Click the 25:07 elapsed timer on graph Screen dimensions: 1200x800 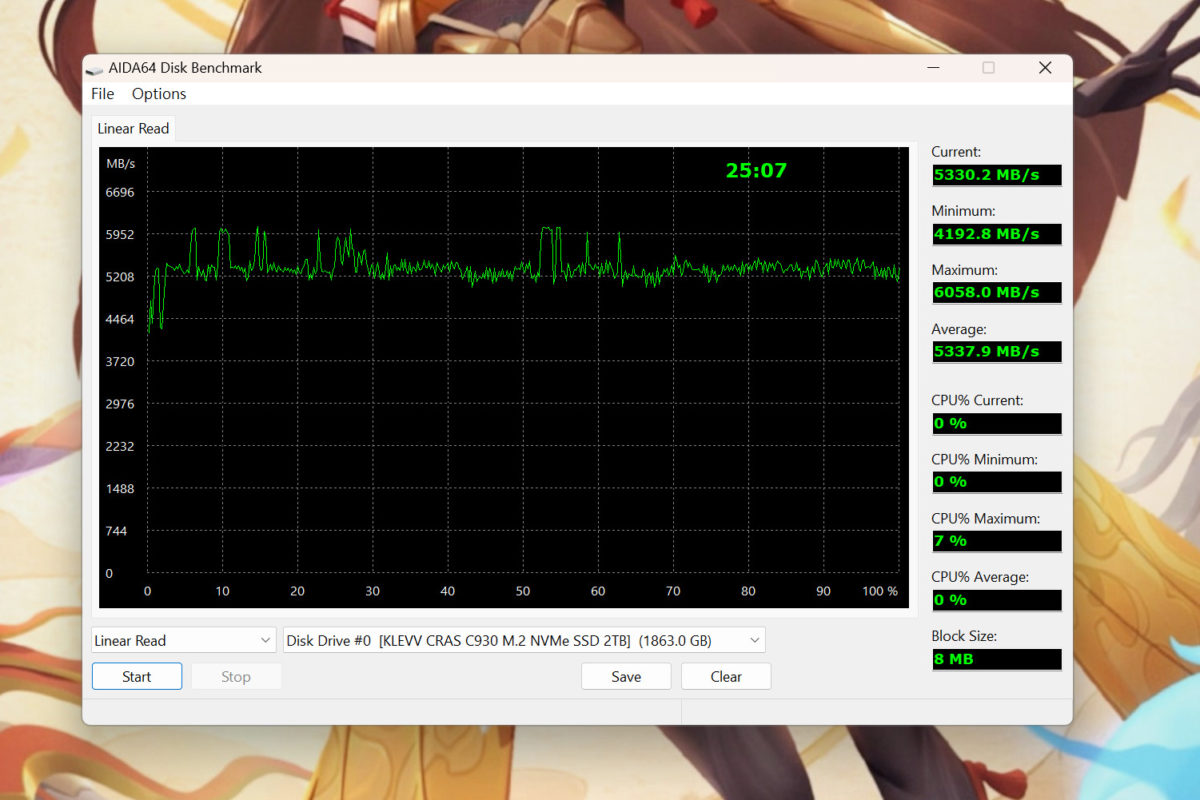click(756, 171)
